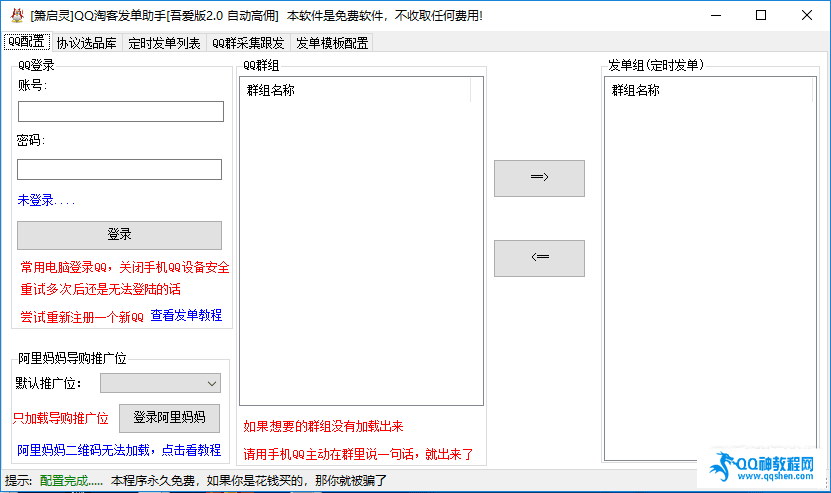
Task: Move group right with => button
Action: tap(539, 178)
